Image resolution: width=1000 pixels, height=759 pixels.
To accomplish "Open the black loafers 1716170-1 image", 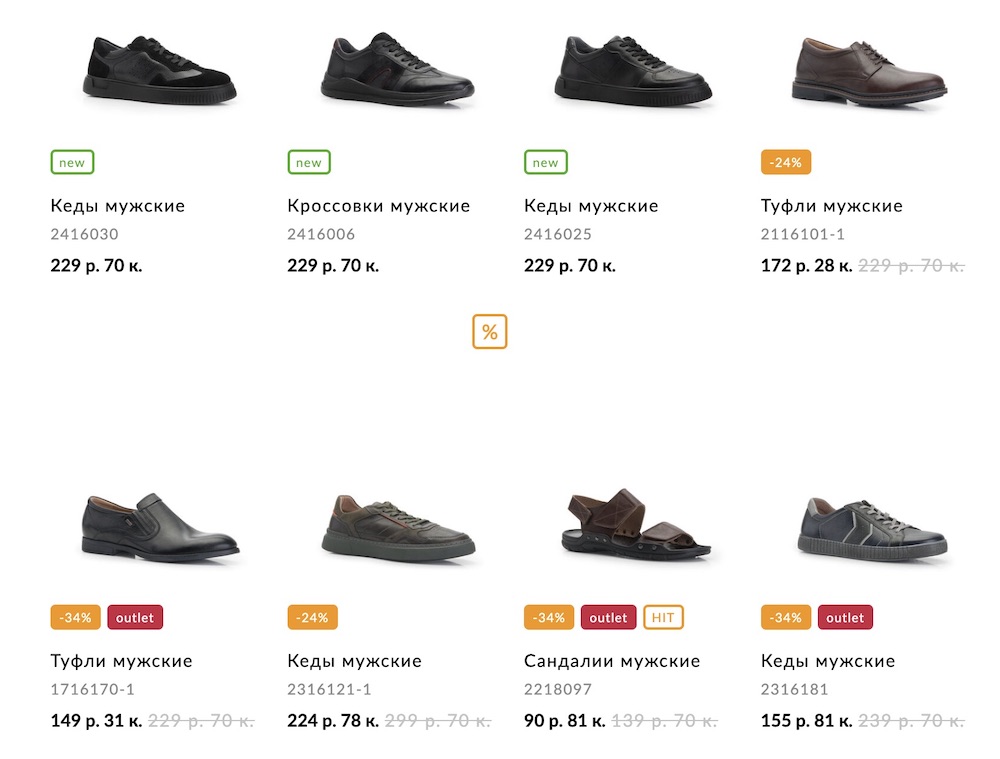I will click(160, 527).
